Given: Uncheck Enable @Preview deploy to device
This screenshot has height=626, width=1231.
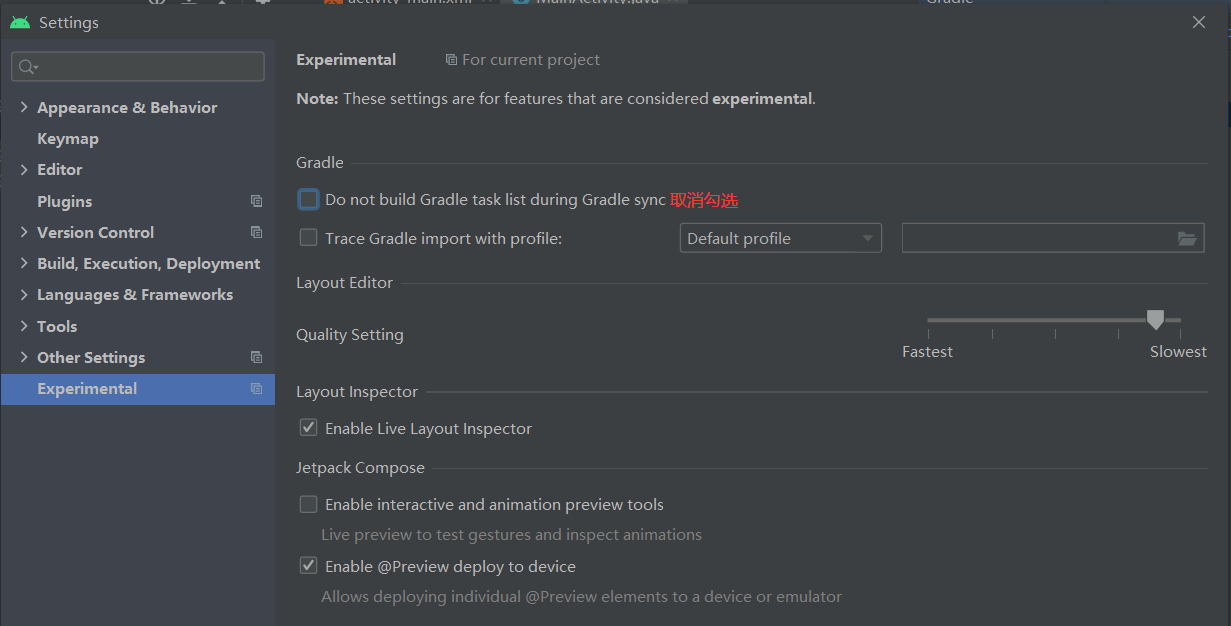Looking at the screenshot, I should pyautogui.click(x=309, y=566).
